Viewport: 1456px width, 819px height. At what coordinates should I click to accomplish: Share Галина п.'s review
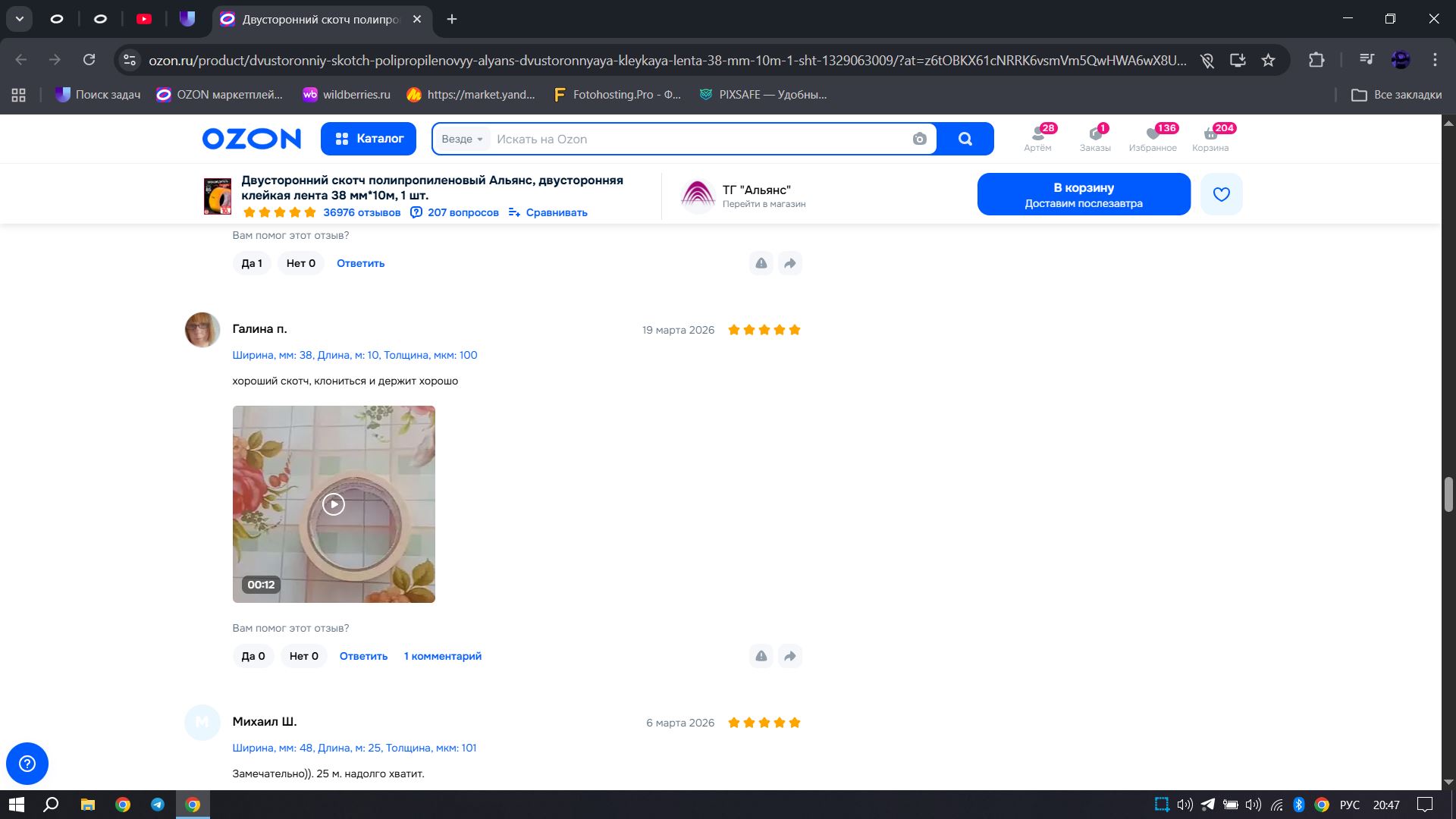click(x=789, y=656)
